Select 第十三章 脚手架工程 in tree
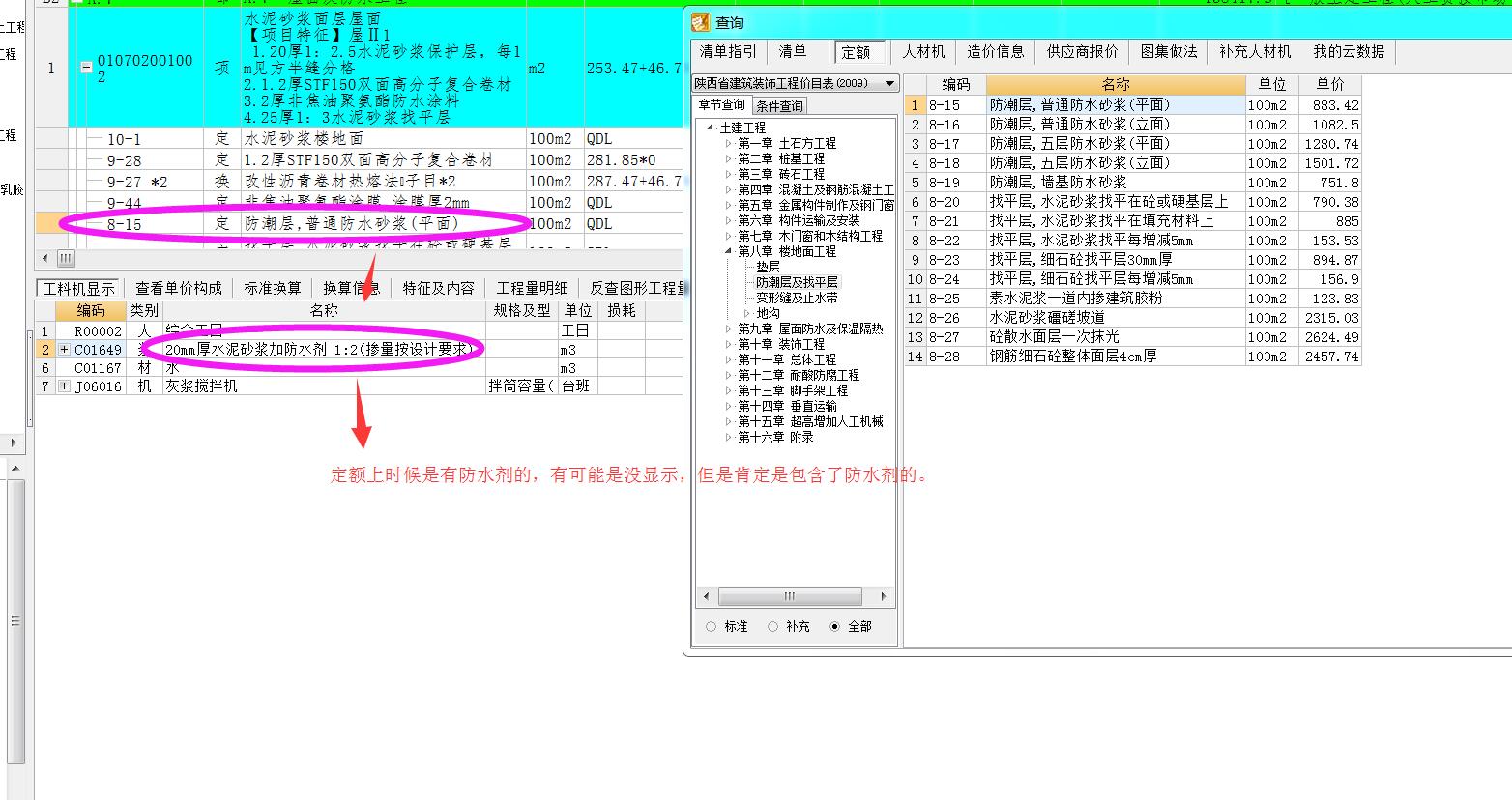 [793, 390]
